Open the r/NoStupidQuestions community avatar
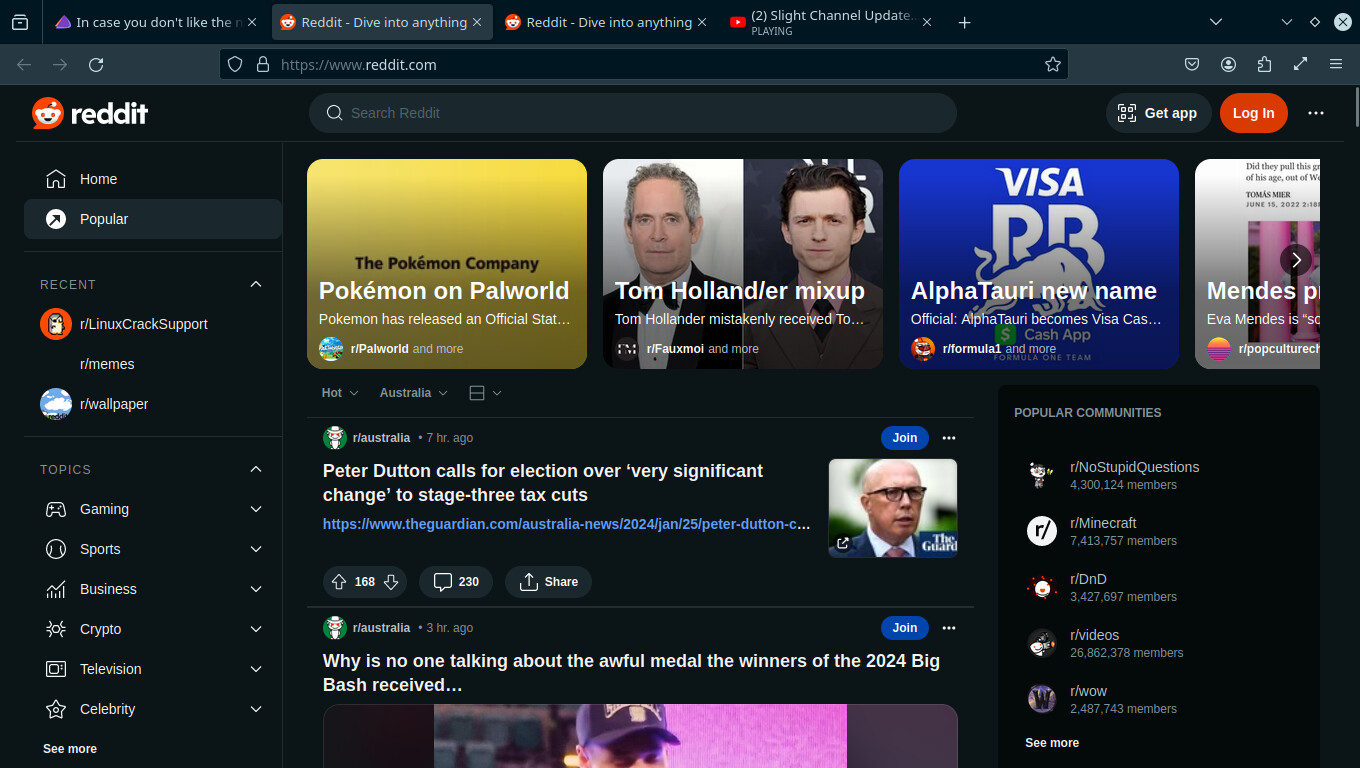The height and width of the screenshot is (768, 1360). 1042,475
